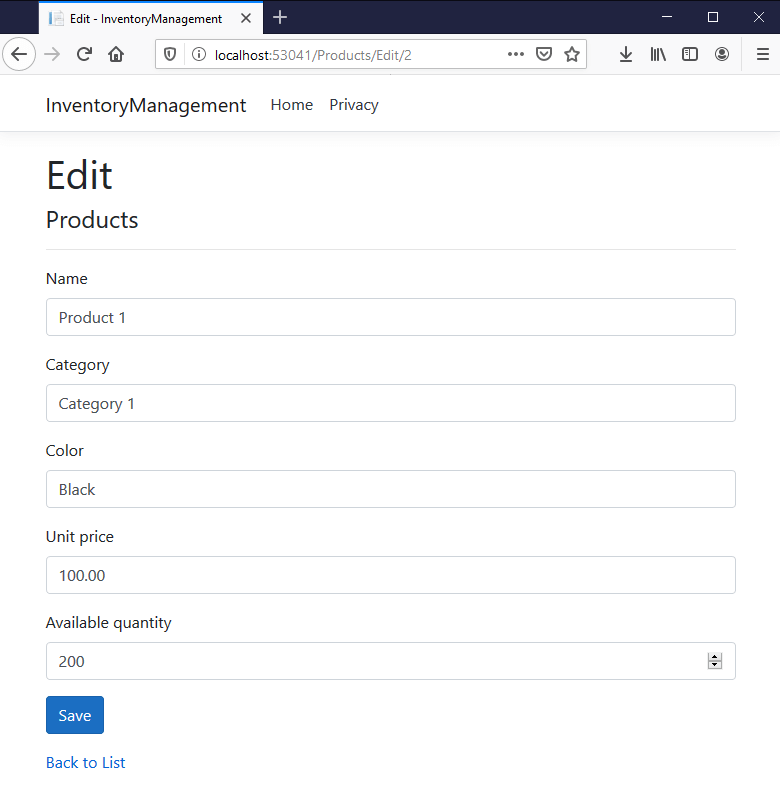This screenshot has height=790, width=780.
Task: Open the Firefox hamburger menu
Action: pos(763,55)
